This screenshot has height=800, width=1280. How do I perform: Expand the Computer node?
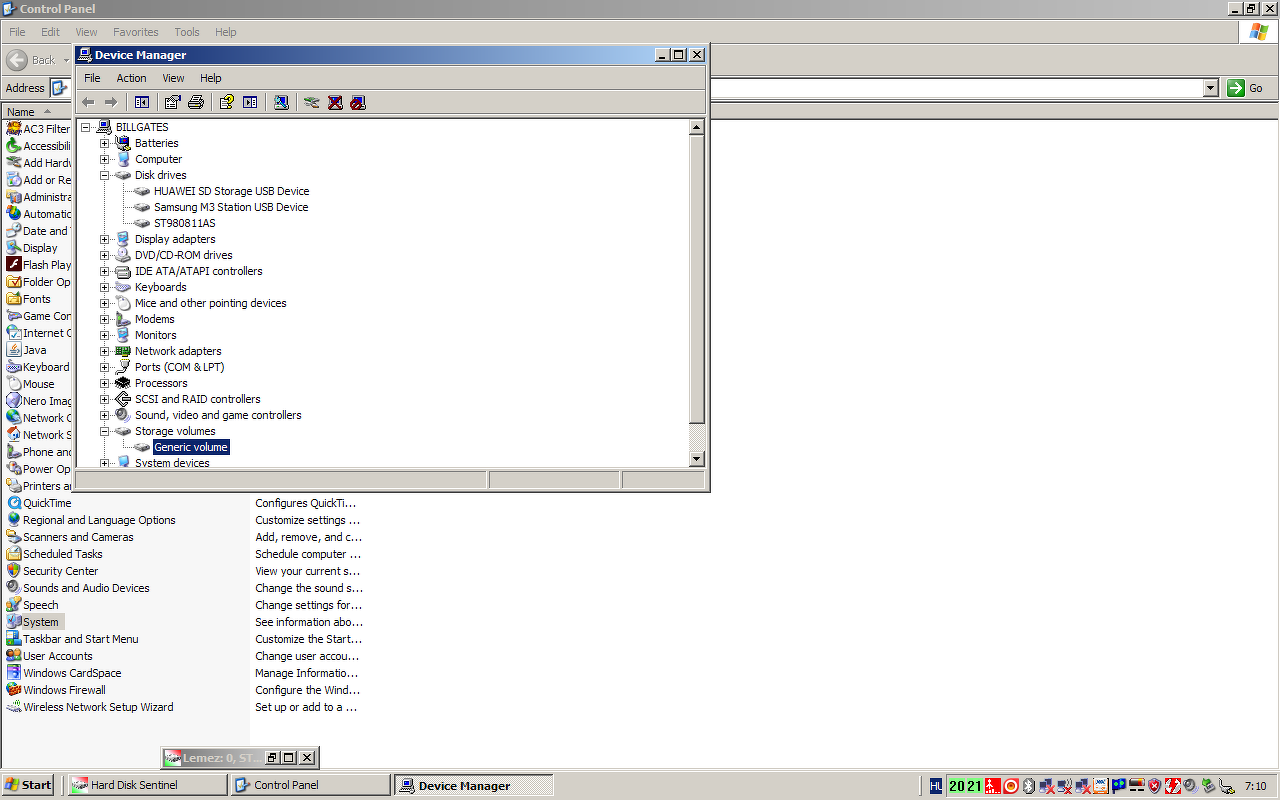click(104, 159)
